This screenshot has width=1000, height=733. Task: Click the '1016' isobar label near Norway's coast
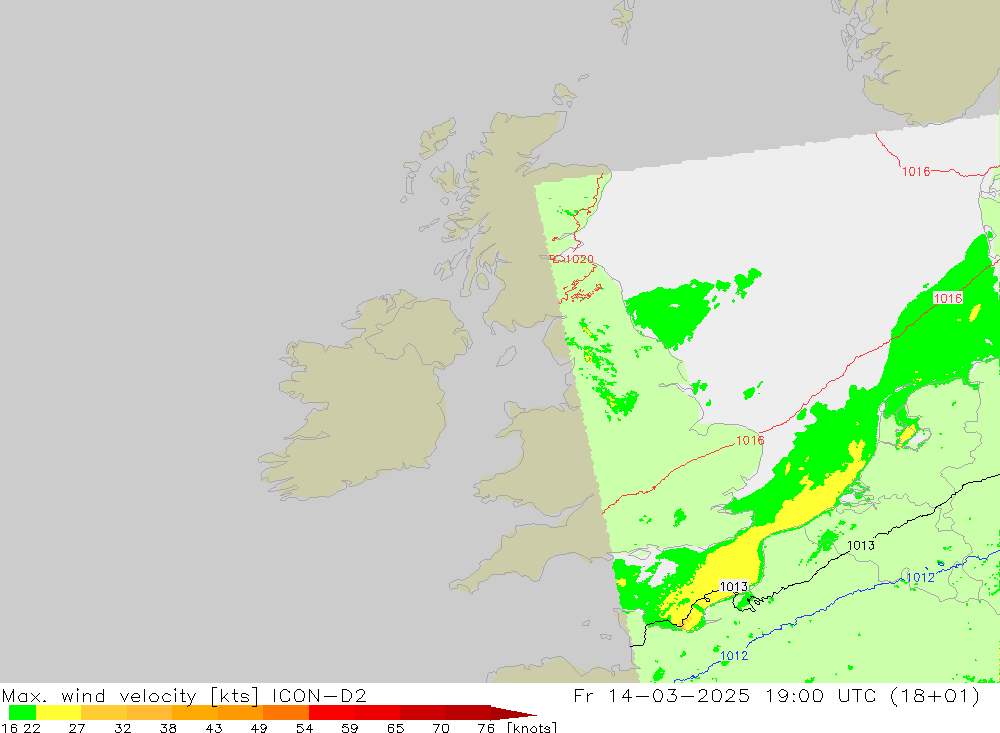tap(916, 172)
